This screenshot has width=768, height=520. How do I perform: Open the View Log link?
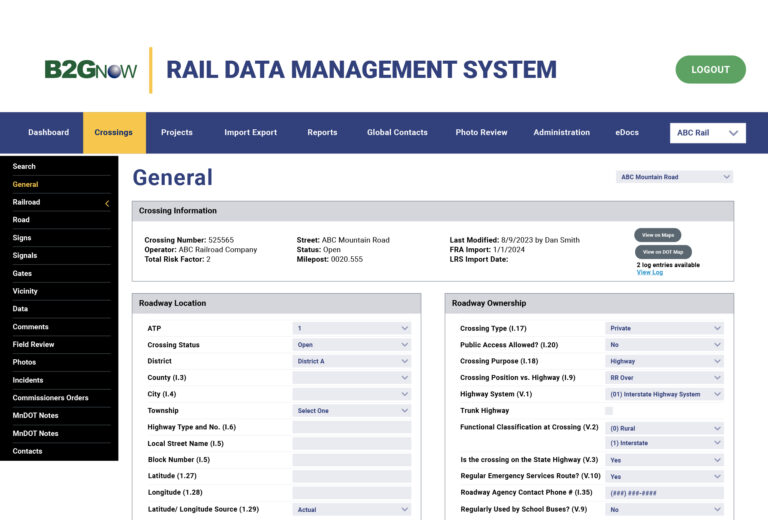[649, 273]
